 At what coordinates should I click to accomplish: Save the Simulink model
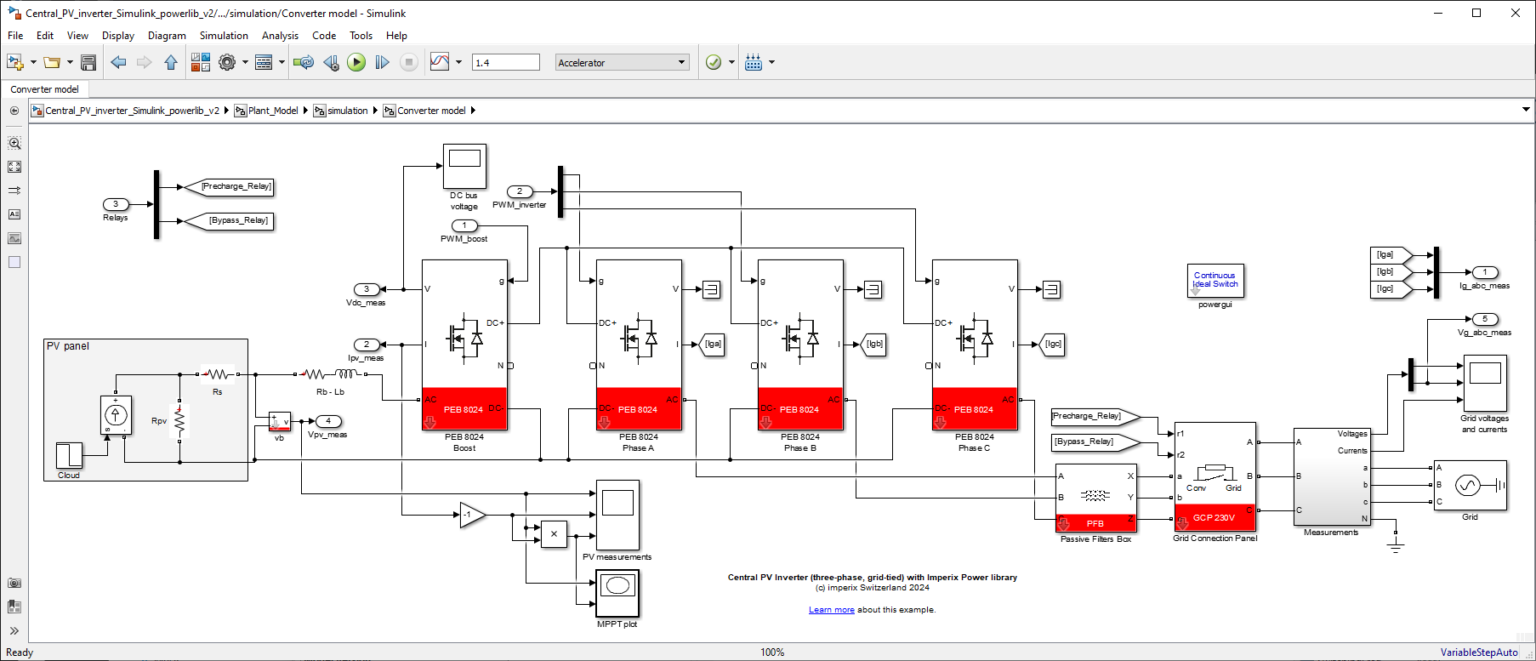pyautogui.click(x=88, y=61)
